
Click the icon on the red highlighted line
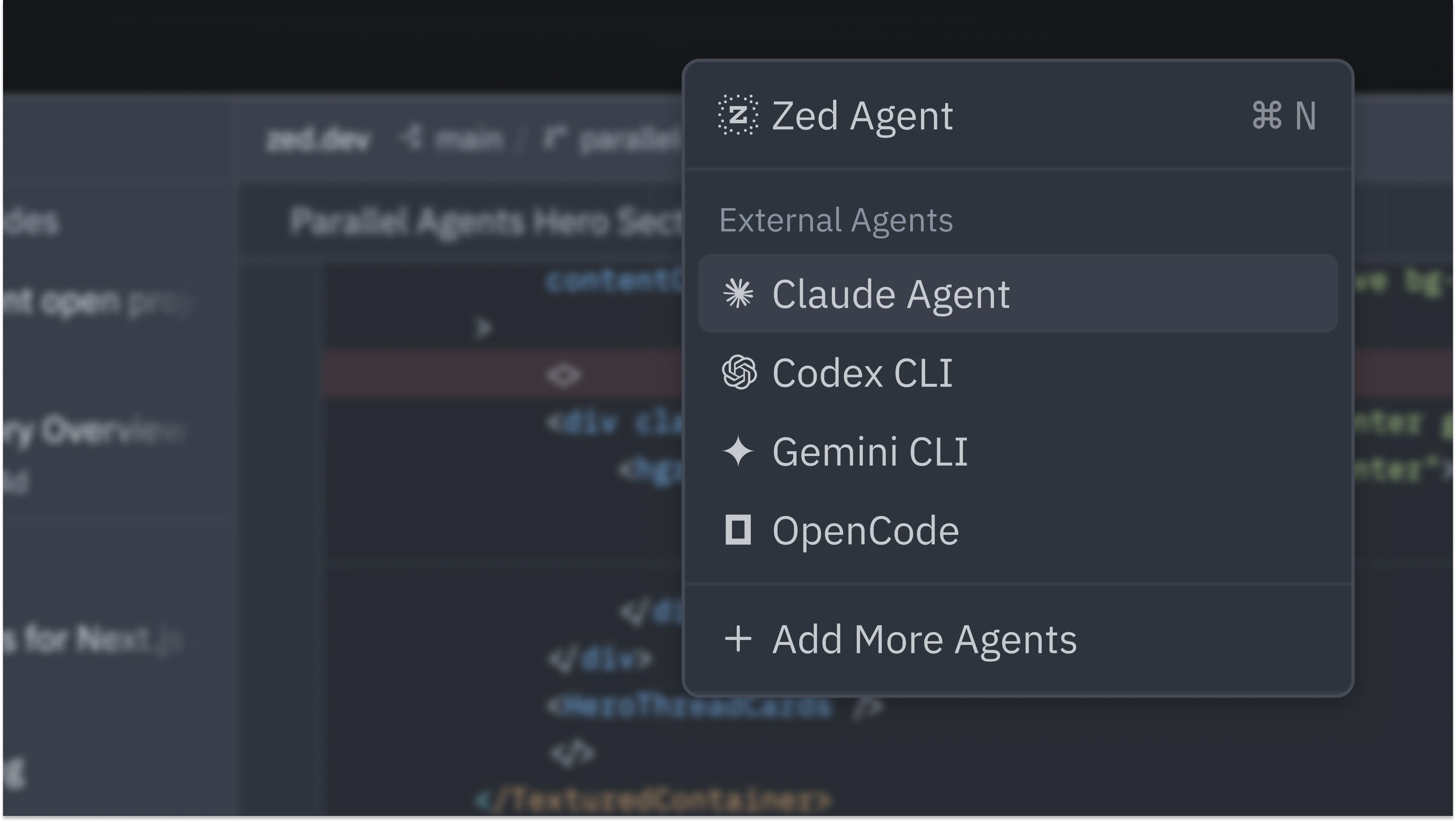click(564, 375)
